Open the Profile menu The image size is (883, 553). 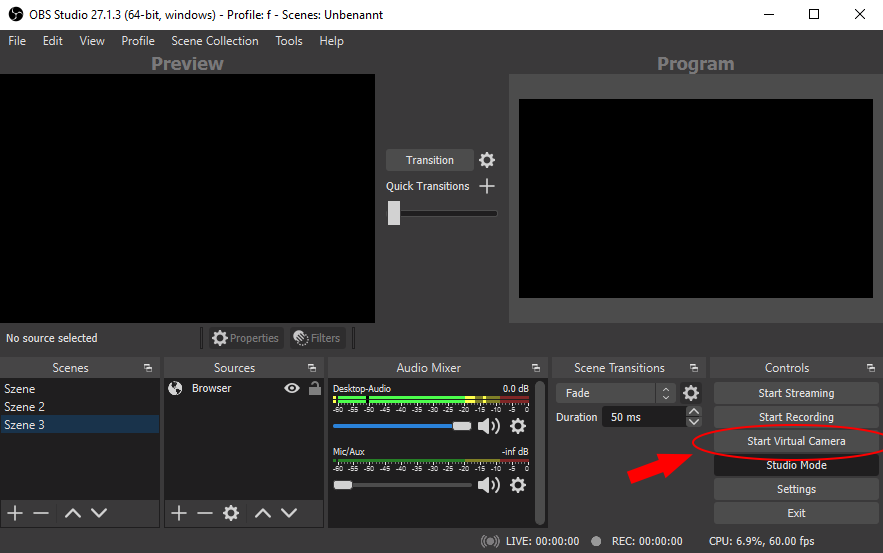138,41
